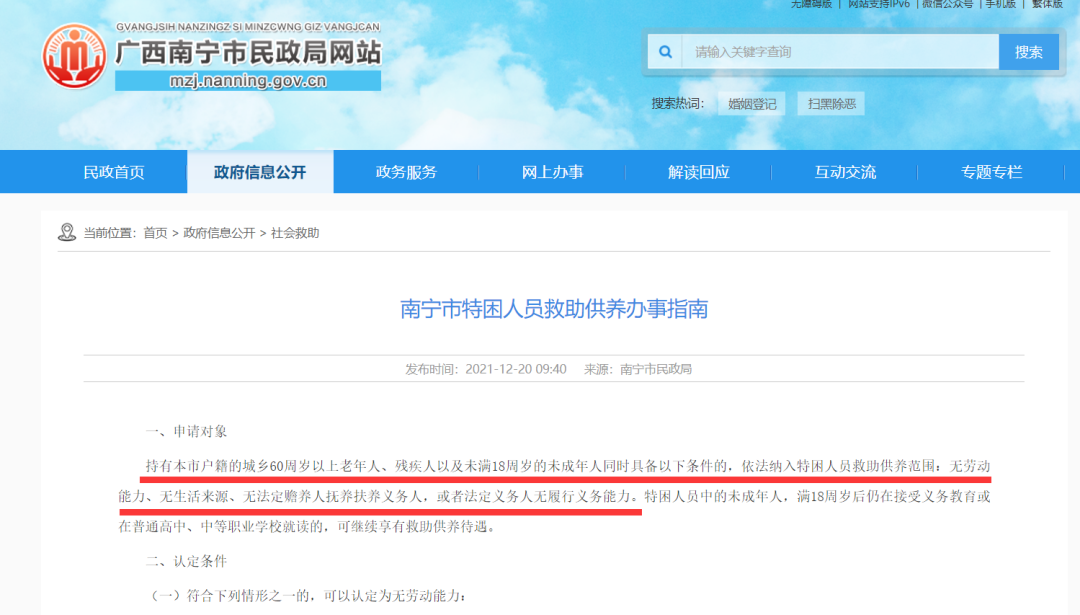Click article title 南宁市特困人员救助供养办事指南
The height and width of the screenshot is (615, 1080).
[x=554, y=309]
